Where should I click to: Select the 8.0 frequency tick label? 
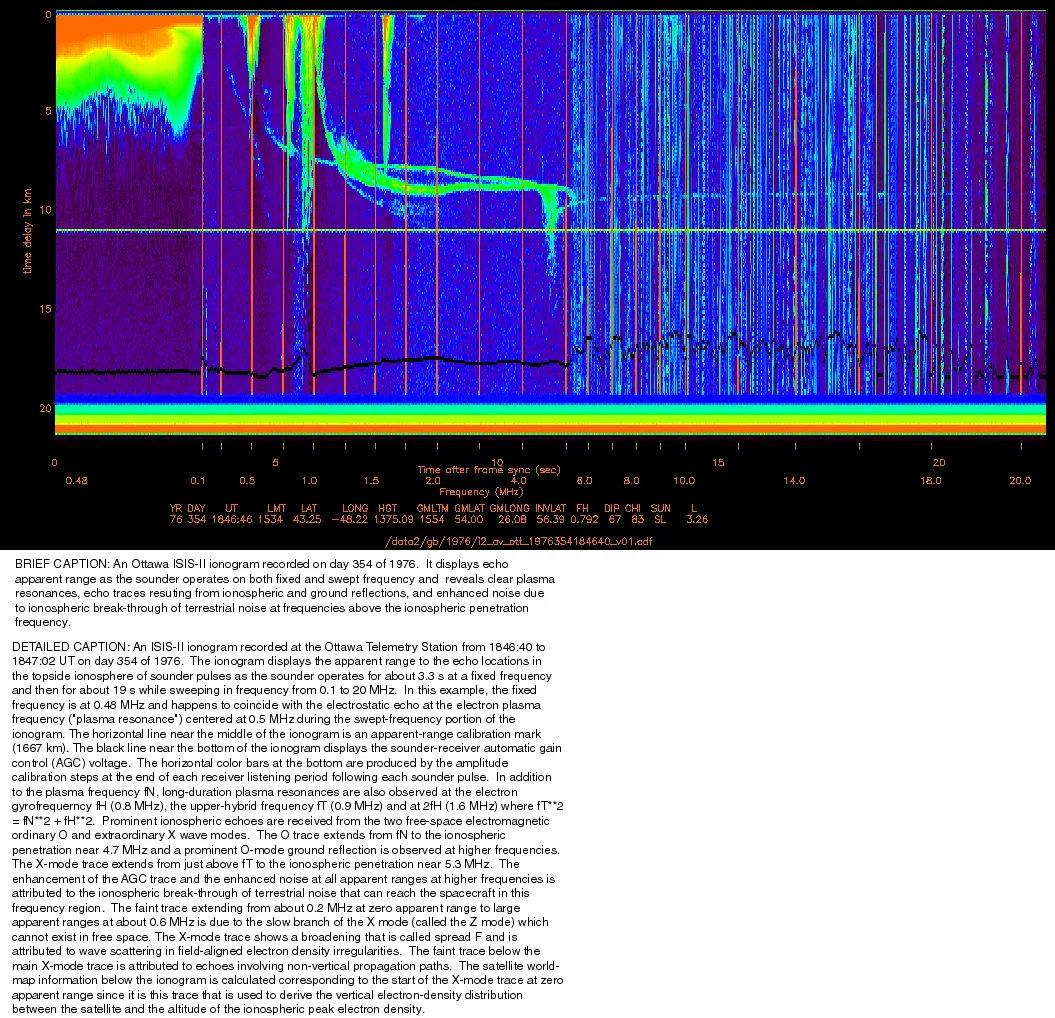coord(631,480)
